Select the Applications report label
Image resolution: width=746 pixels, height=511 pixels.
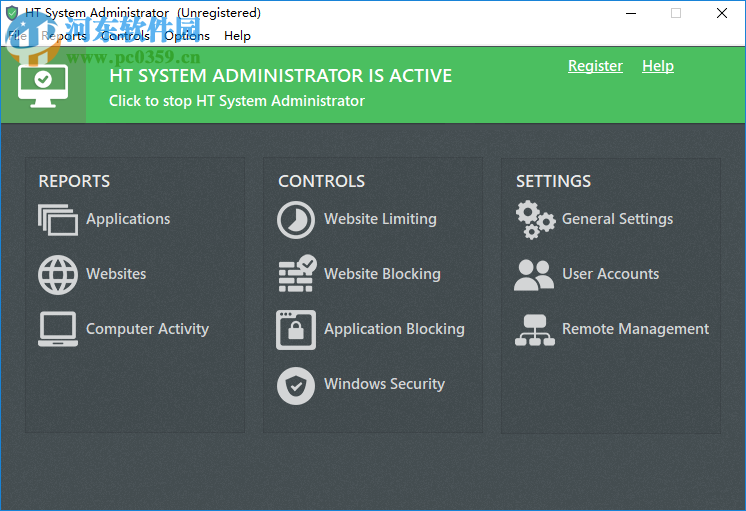click(x=128, y=219)
